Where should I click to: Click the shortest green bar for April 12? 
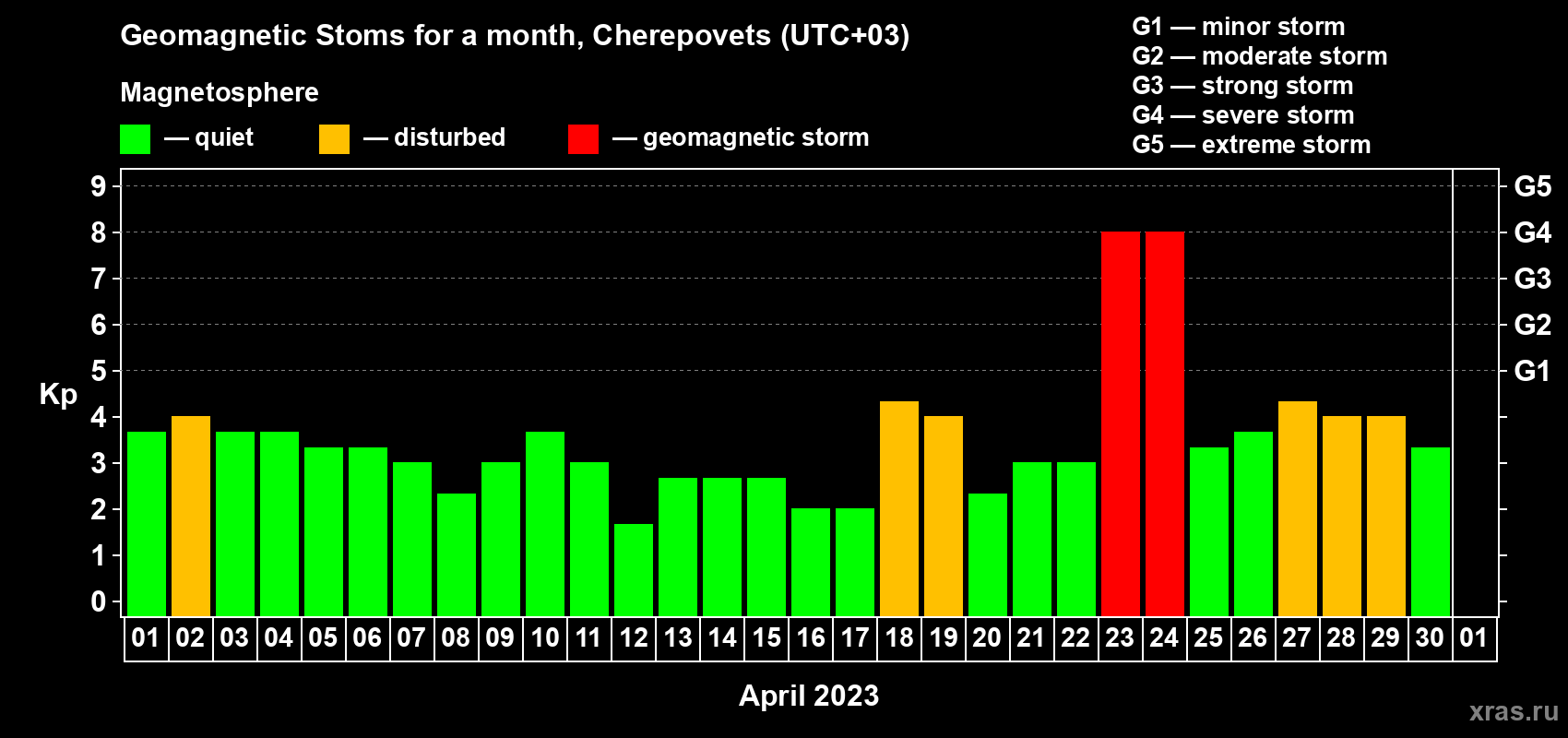coord(634,570)
